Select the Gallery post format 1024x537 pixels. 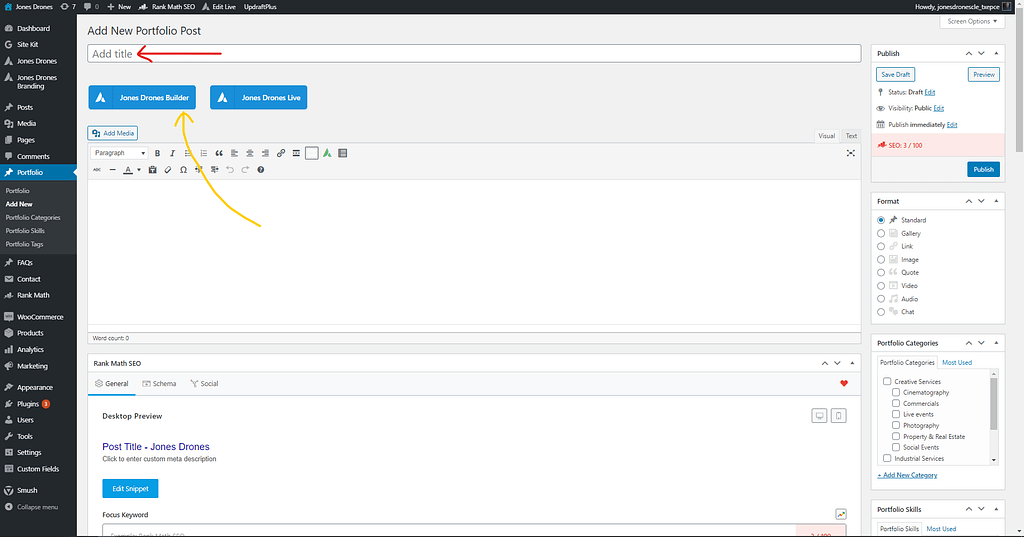point(881,233)
